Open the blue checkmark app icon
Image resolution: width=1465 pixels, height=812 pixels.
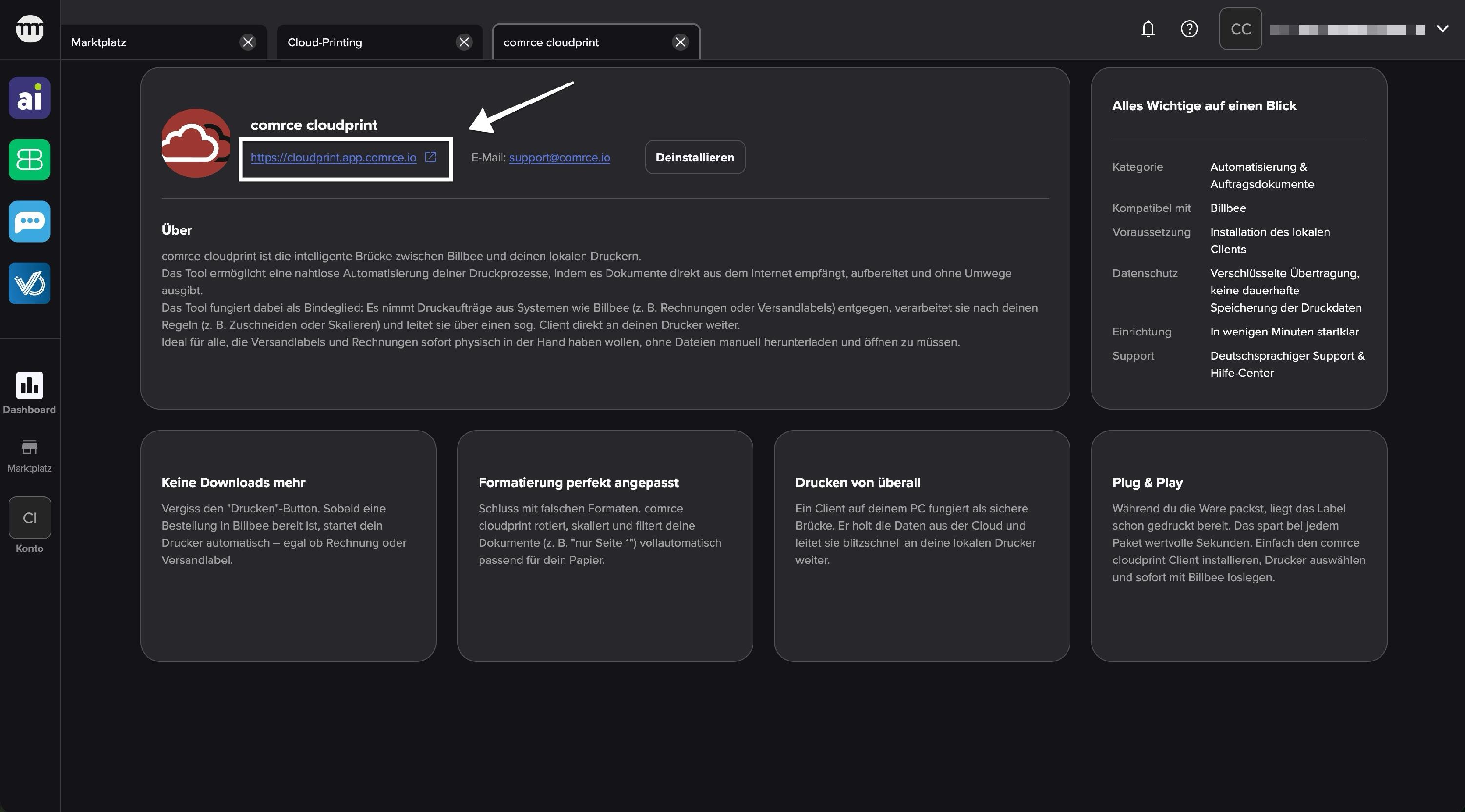pyautogui.click(x=30, y=283)
